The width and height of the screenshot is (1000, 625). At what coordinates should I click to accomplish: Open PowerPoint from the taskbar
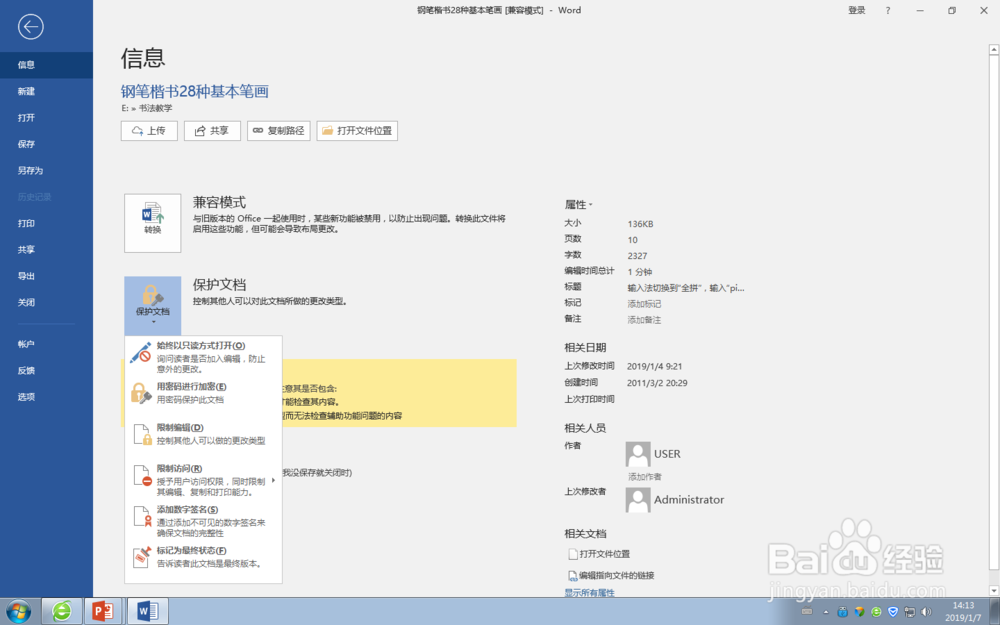[103, 611]
